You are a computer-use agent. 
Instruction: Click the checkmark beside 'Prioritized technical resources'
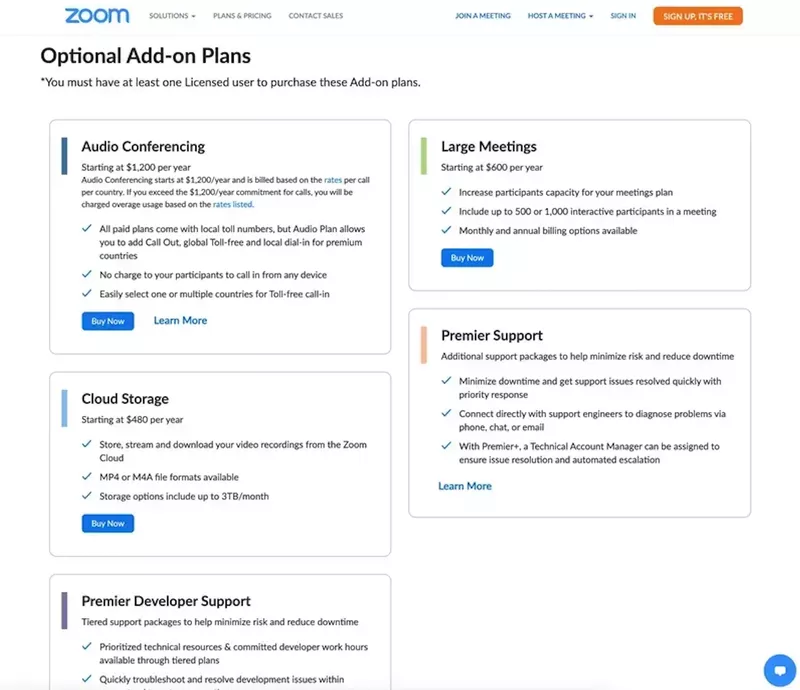87,646
